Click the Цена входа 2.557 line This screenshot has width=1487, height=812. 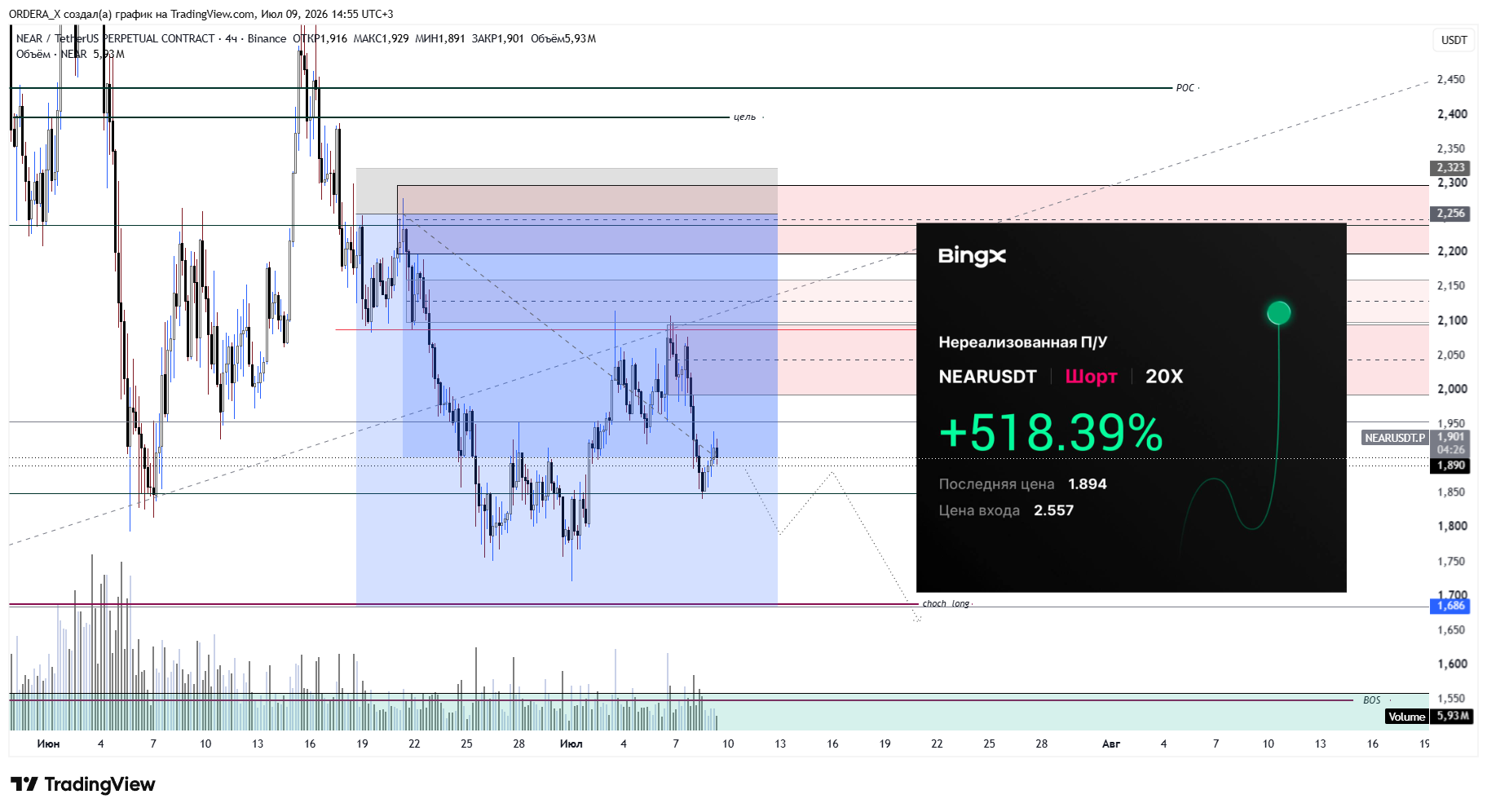point(1006,510)
